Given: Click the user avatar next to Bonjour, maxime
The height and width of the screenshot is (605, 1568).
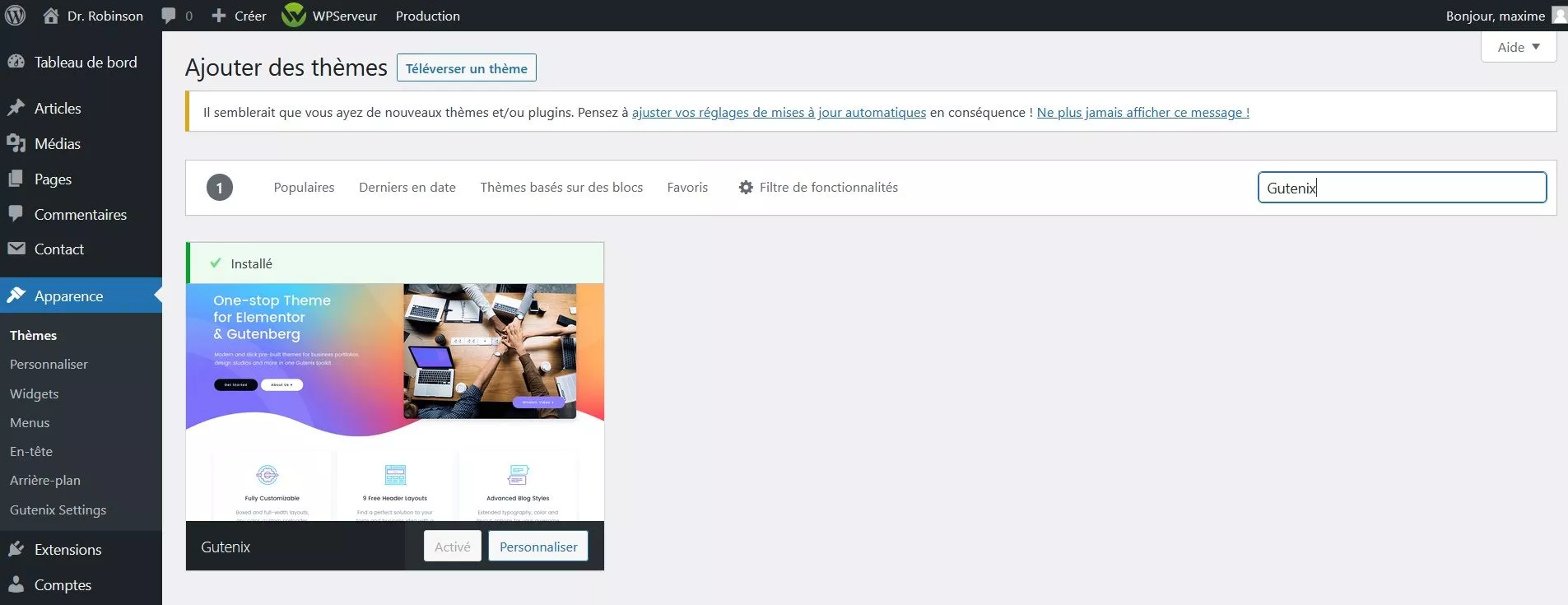Looking at the screenshot, I should pos(1559,16).
